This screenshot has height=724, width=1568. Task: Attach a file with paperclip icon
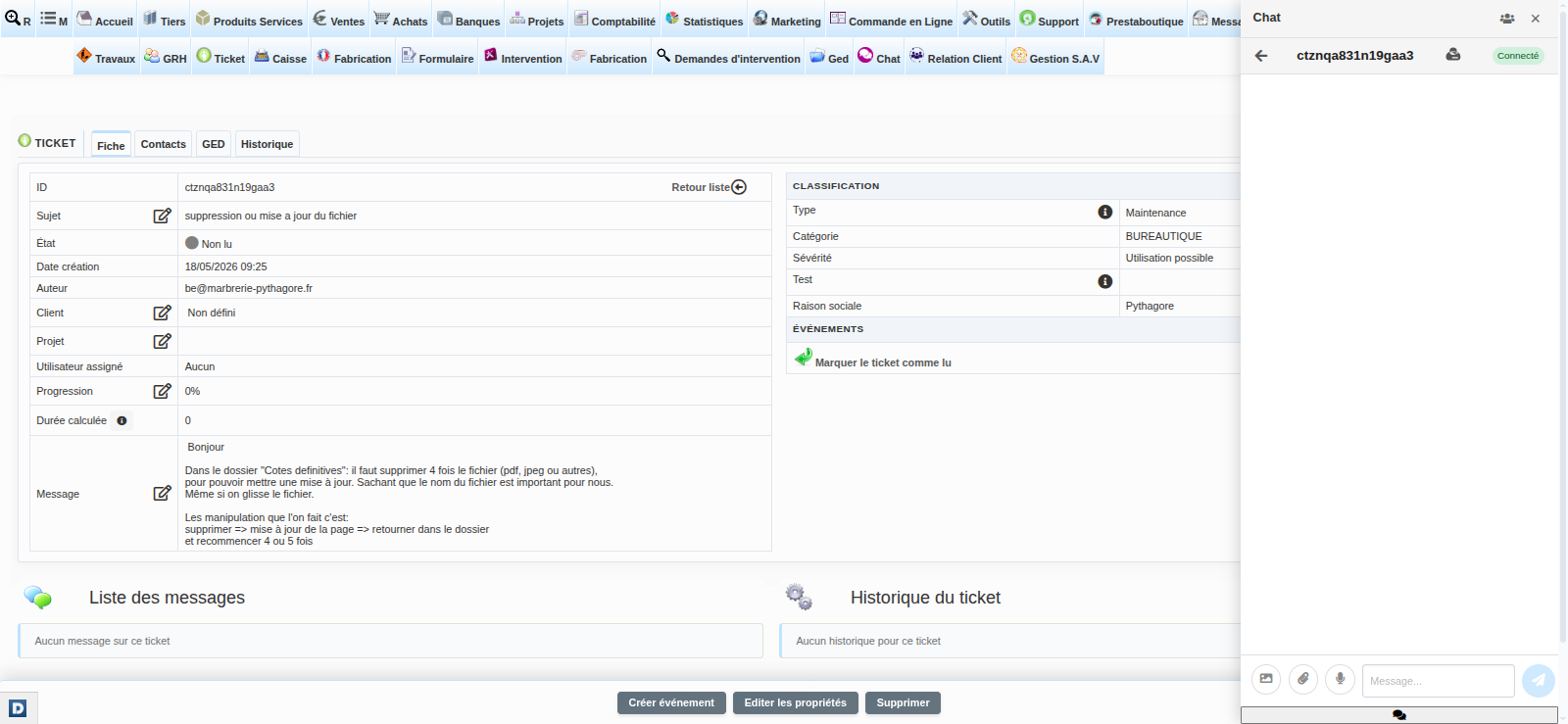1303,679
